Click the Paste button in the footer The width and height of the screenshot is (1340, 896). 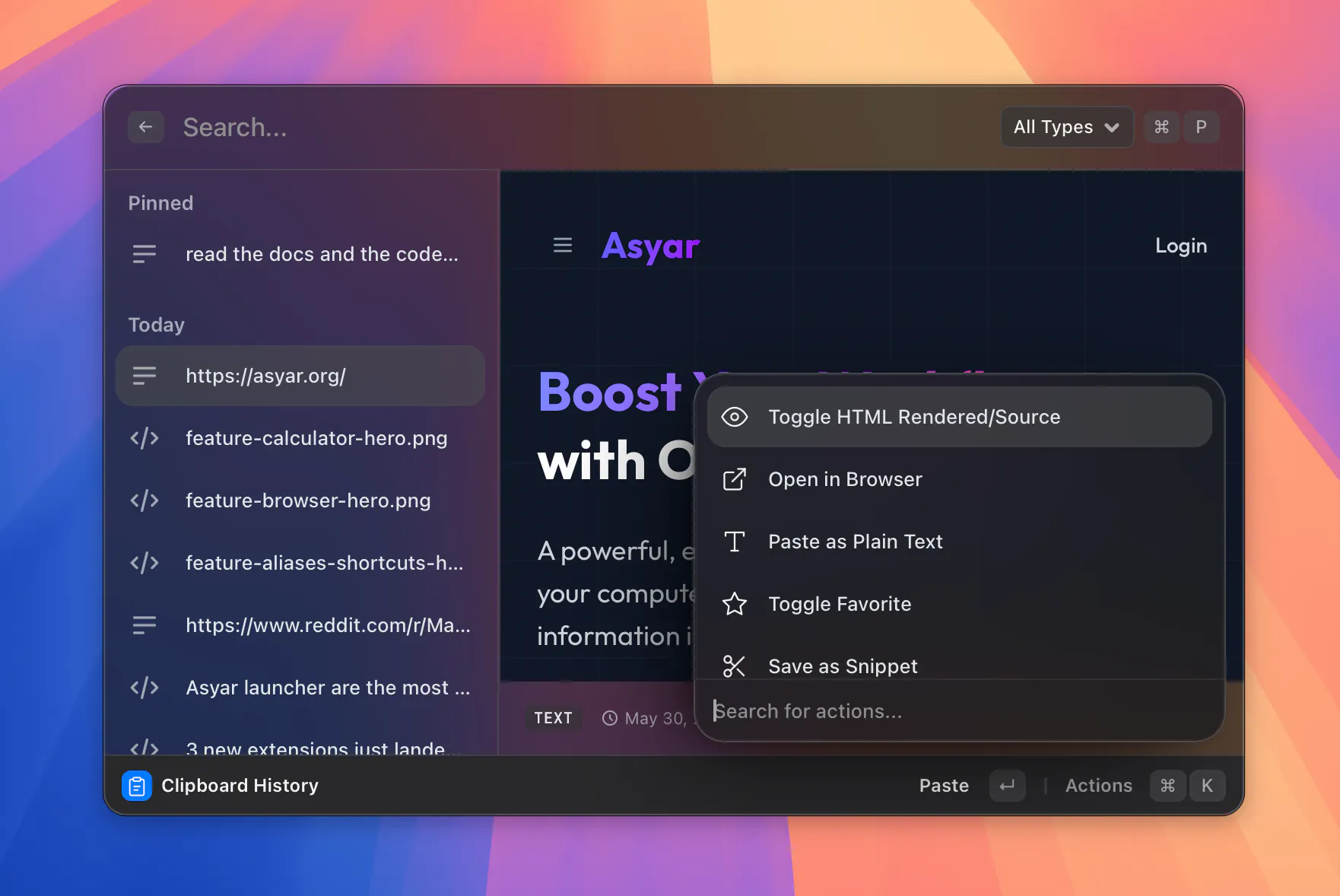click(944, 786)
